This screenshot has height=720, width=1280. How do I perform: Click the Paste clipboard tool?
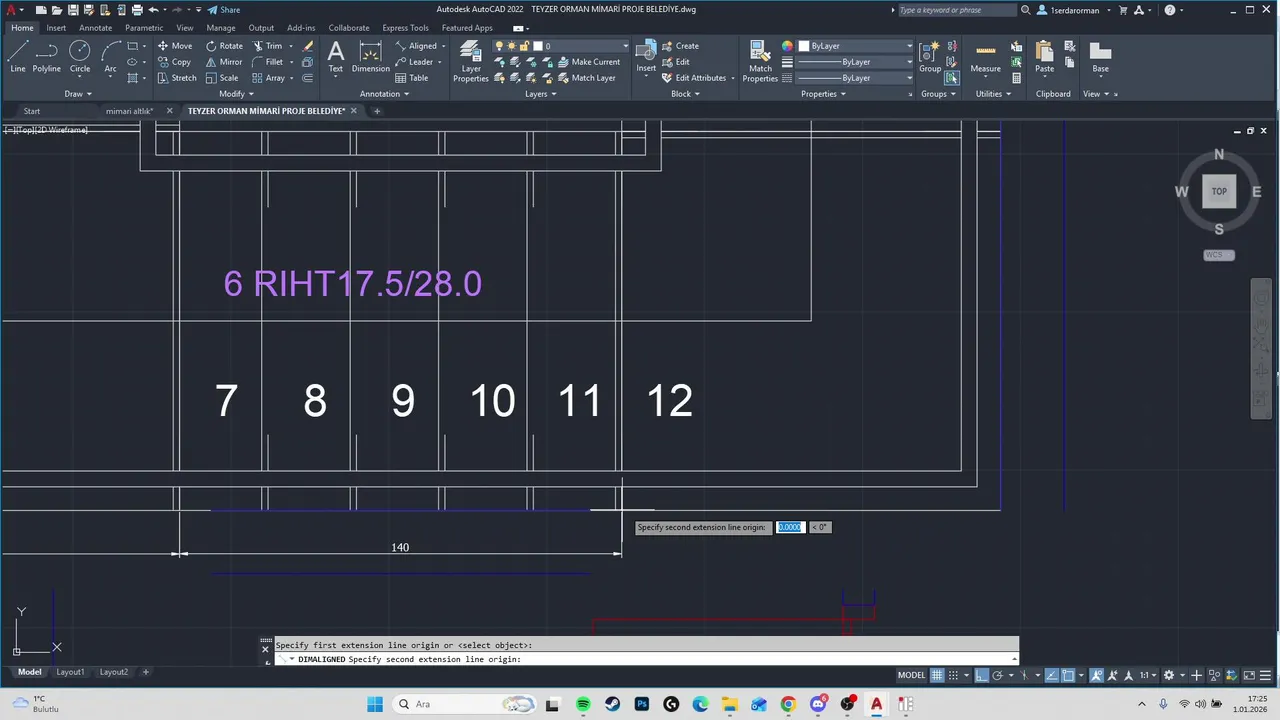pos(1044,56)
